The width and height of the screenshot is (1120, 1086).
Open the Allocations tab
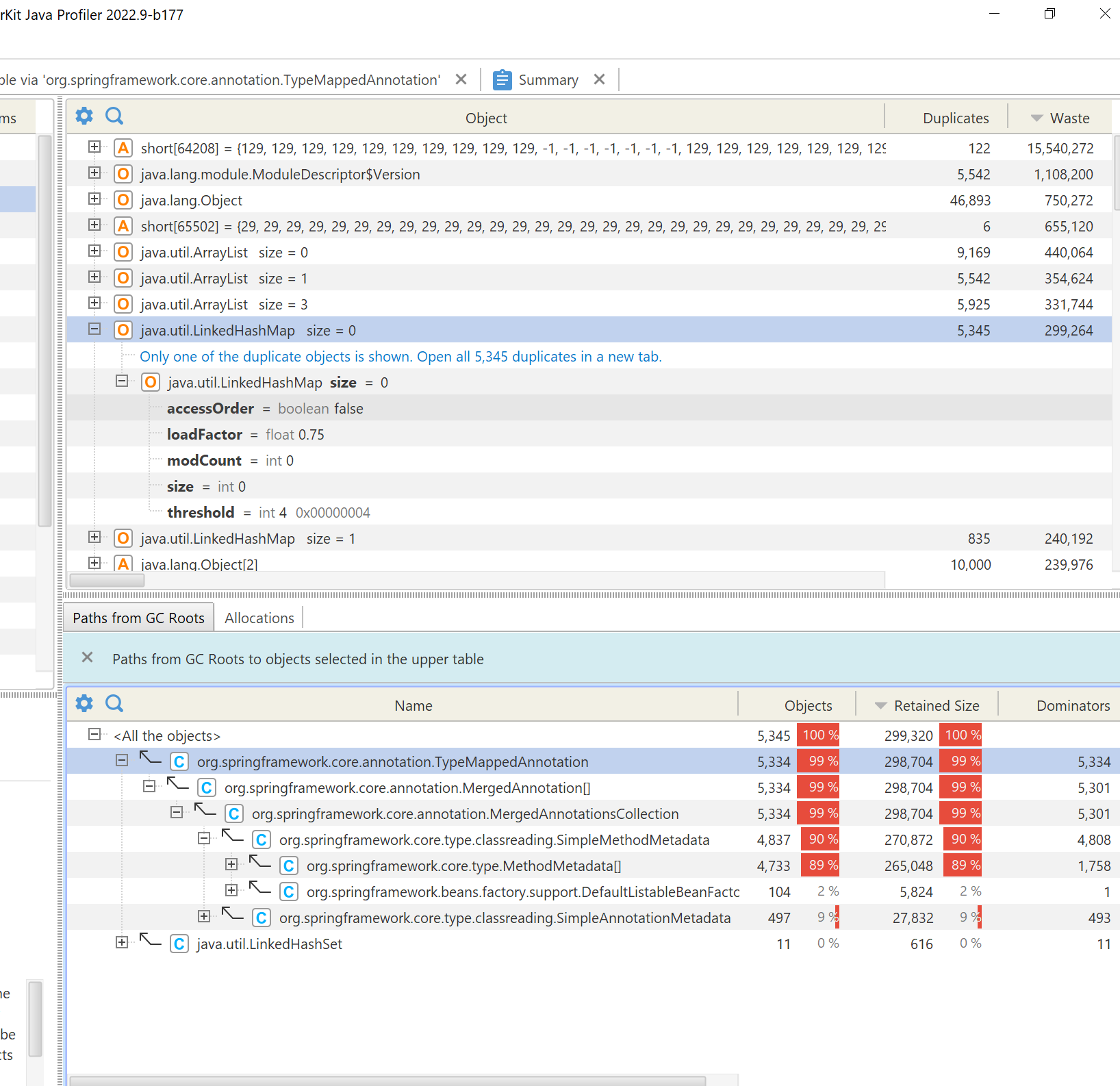259,618
